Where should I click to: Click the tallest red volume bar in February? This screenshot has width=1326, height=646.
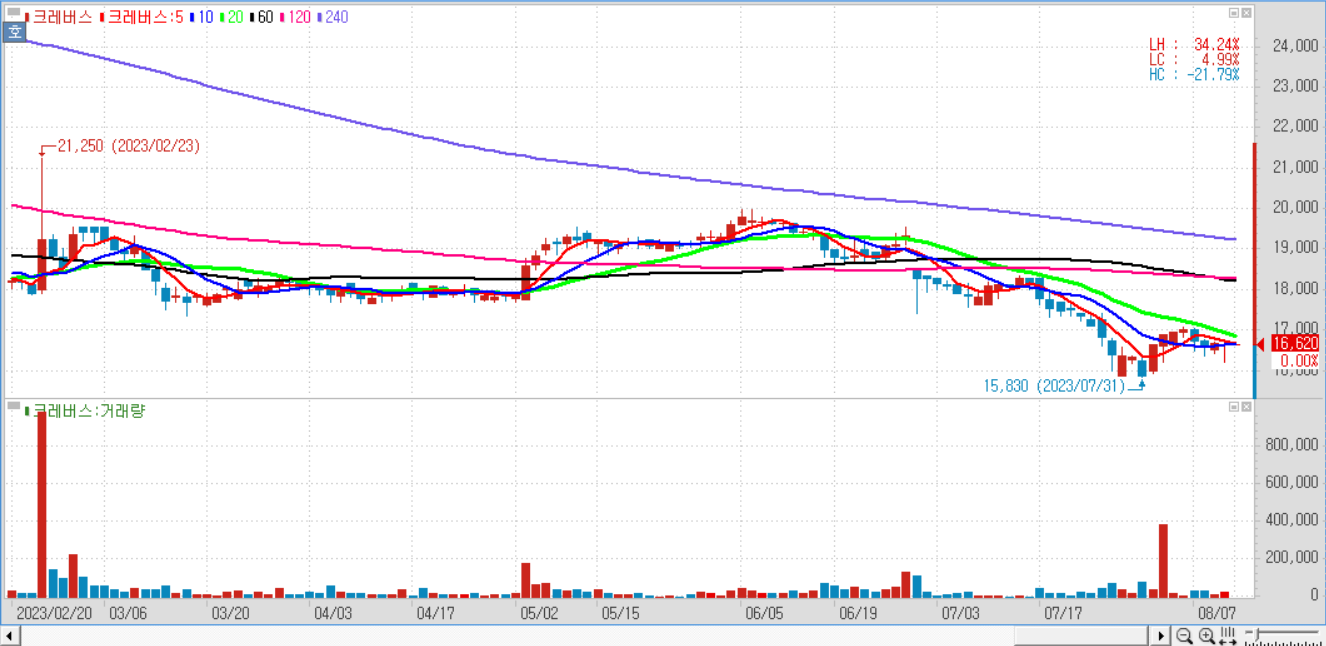42,505
